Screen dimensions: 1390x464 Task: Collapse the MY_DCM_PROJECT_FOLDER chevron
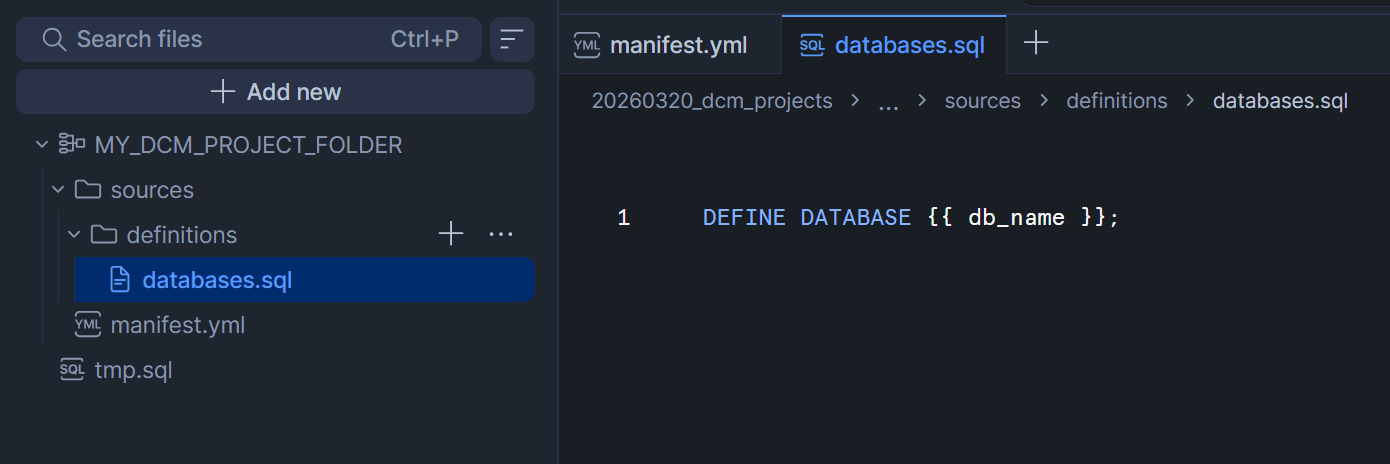pos(41,145)
